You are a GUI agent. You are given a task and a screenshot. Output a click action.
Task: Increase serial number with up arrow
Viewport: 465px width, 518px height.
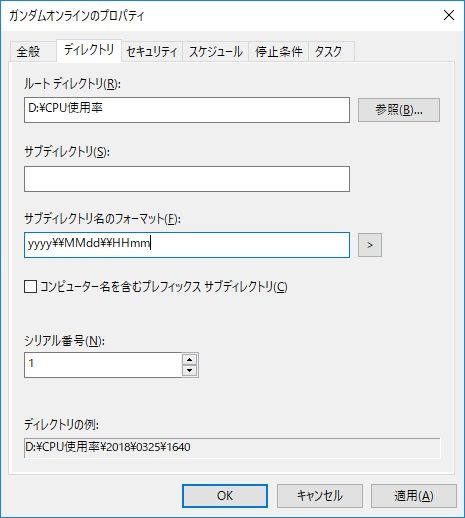190,360
